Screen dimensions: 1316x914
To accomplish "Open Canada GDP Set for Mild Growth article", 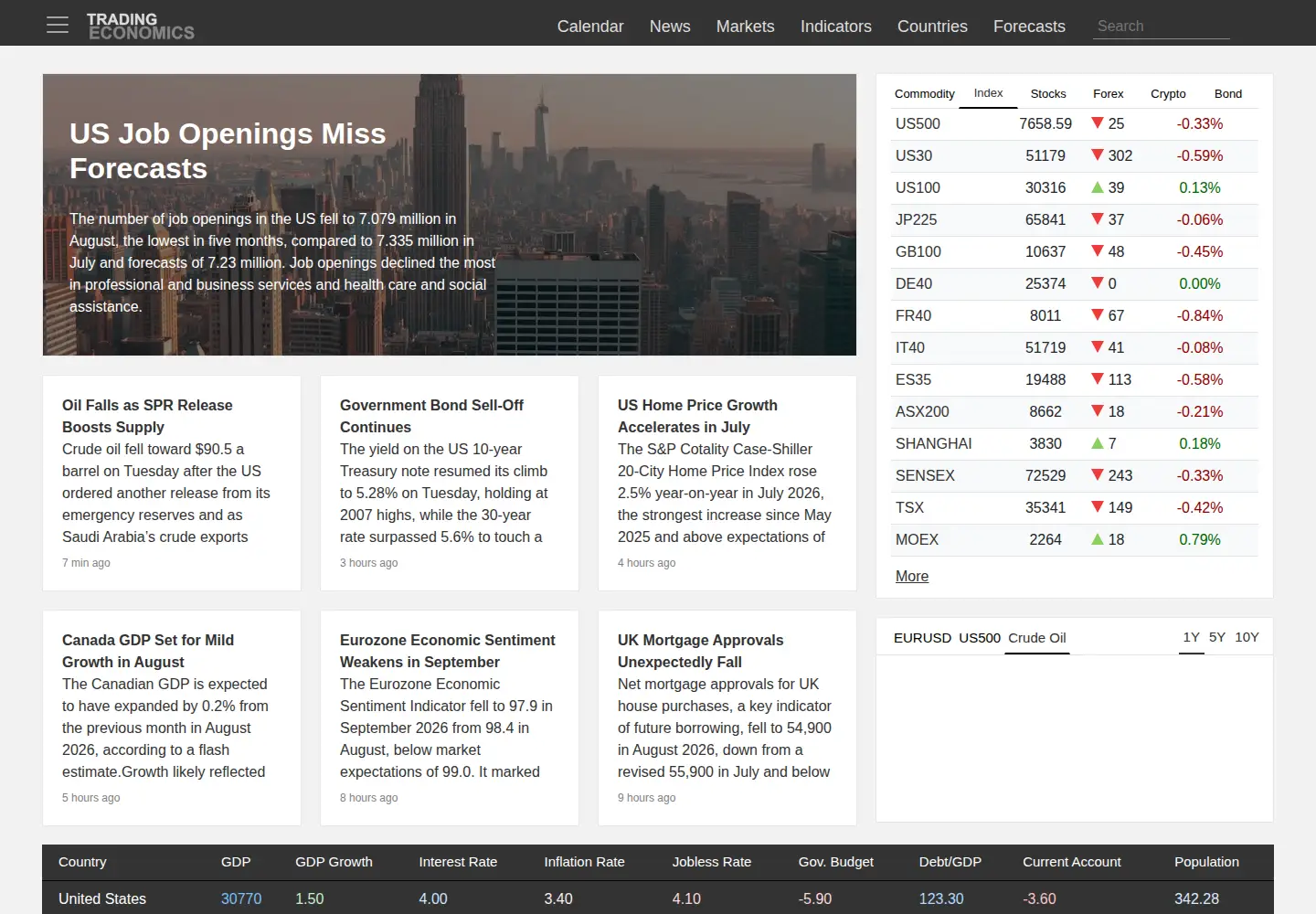I will (x=148, y=651).
